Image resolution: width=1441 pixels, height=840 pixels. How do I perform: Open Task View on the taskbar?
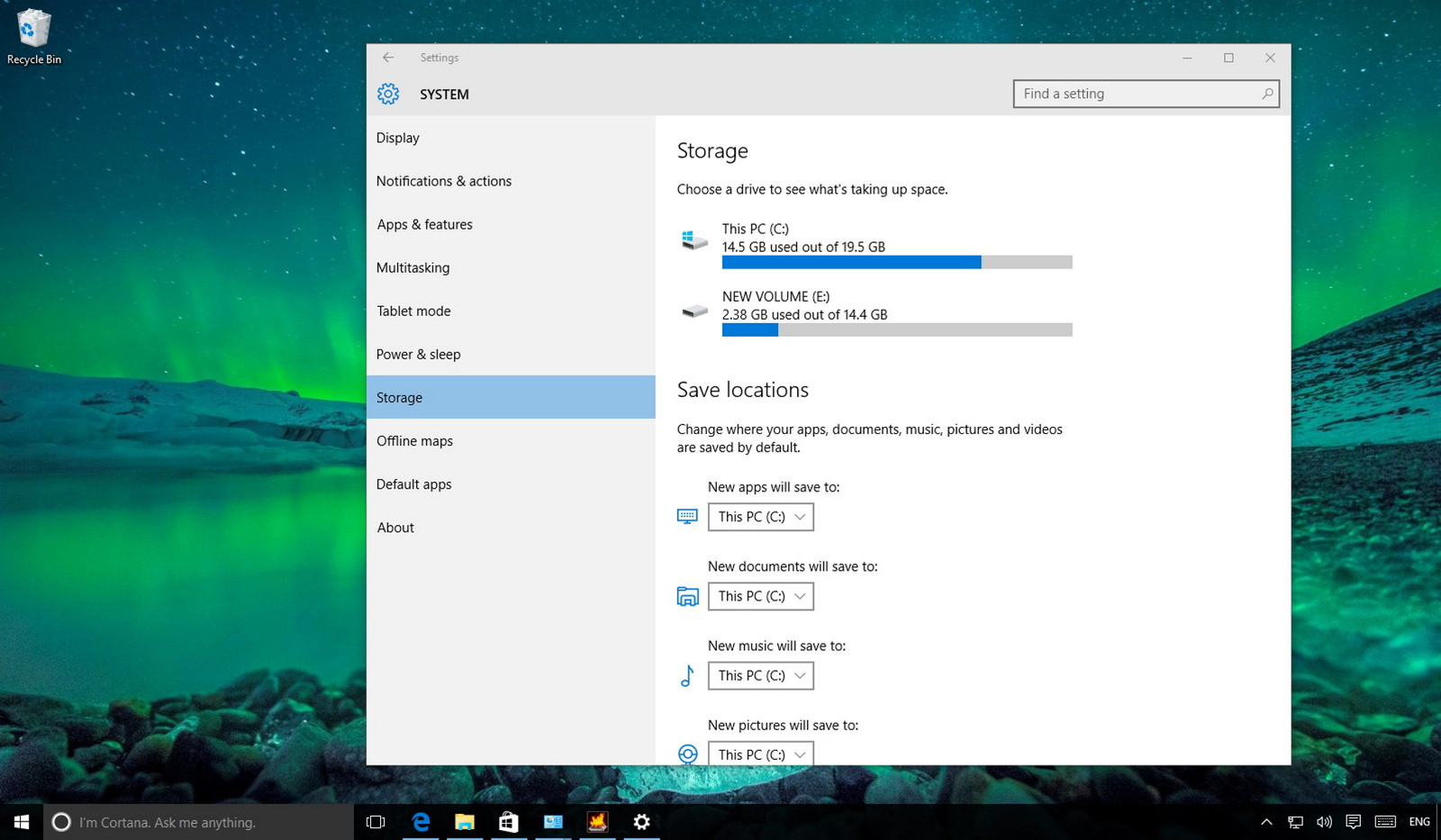(376, 821)
